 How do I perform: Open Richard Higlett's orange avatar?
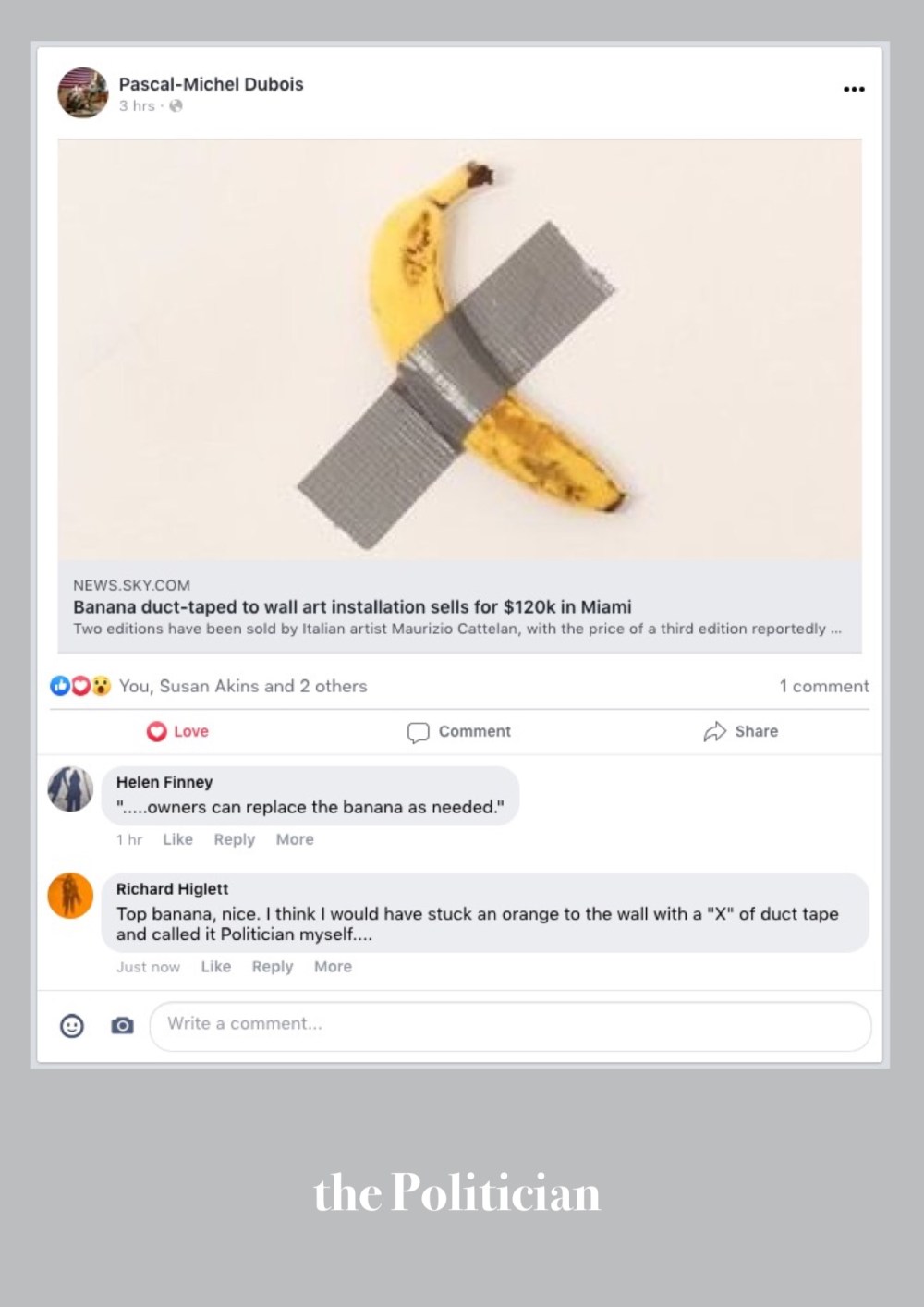(70, 896)
